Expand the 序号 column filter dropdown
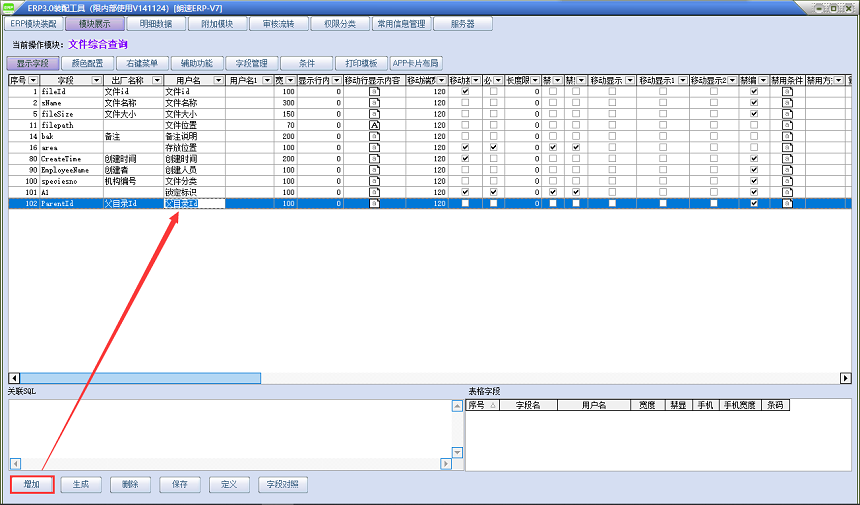The width and height of the screenshot is (860, 505). click(34, 80)
